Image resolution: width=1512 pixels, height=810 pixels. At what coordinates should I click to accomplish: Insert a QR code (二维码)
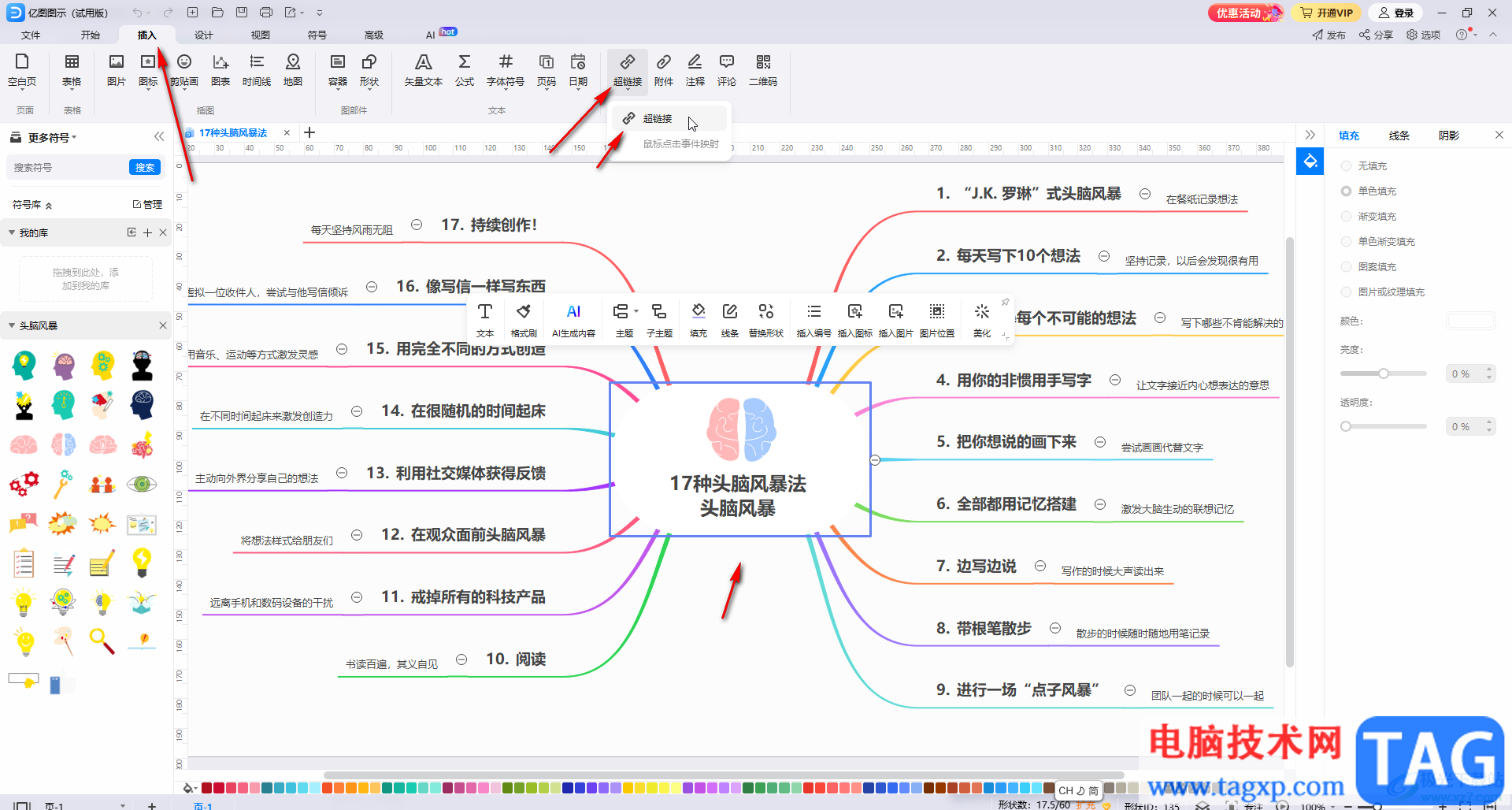763,69
